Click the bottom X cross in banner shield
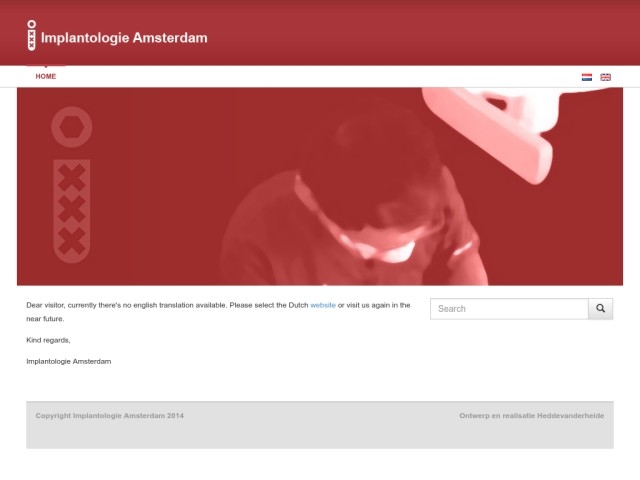Image resolution: width=640 pixels, height=480 pixels. 71,241
